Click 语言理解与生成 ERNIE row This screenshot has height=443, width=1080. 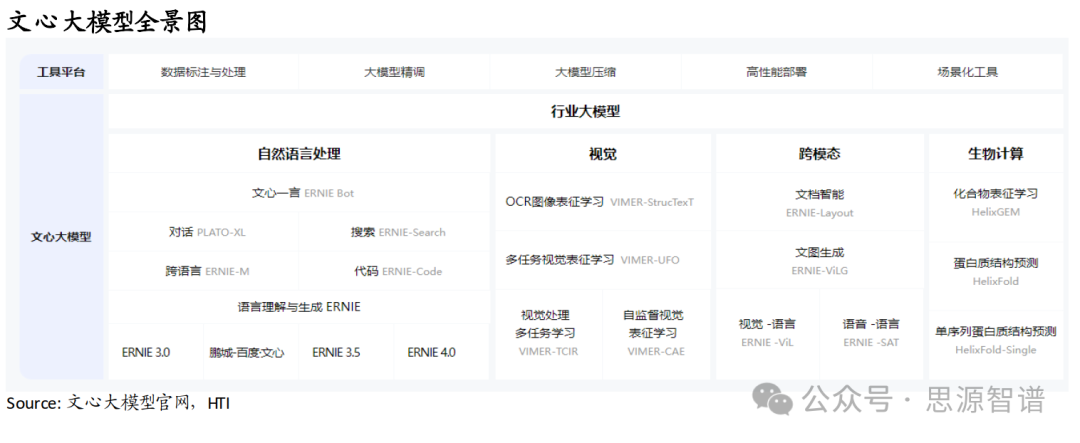coord(299,307)
